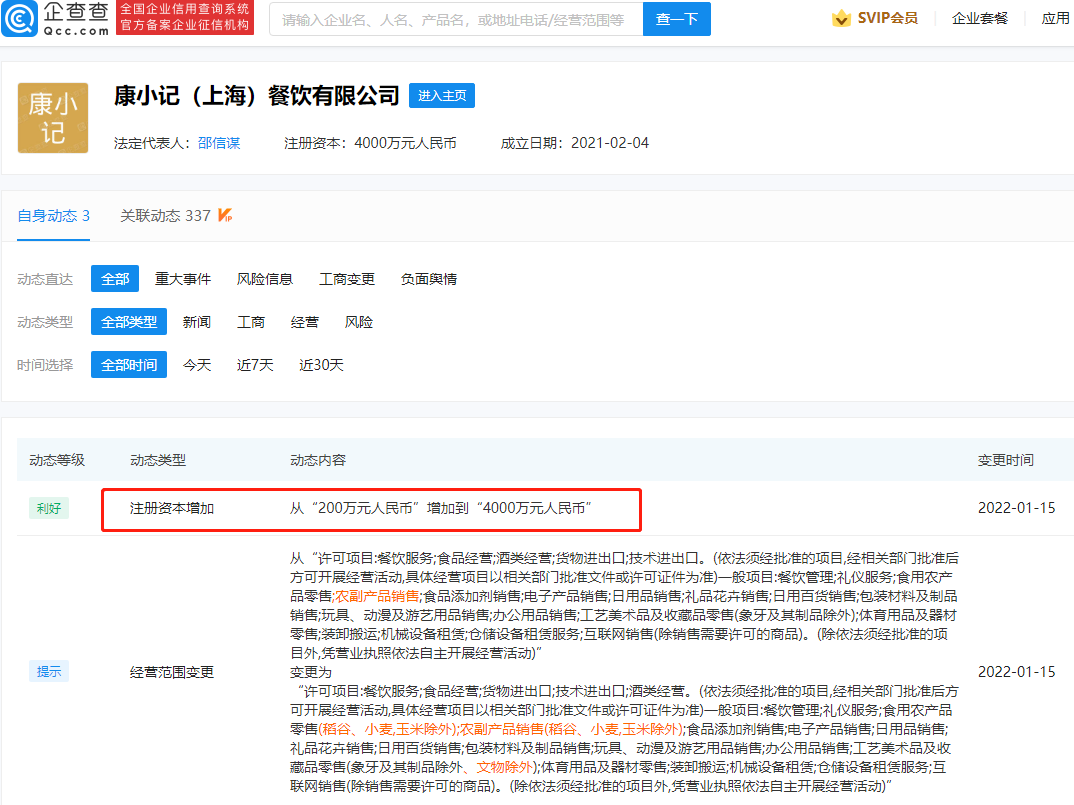1074x805 pixels.
Task: Filter 动态直达 by 风险信息
Action: (264, 279)
